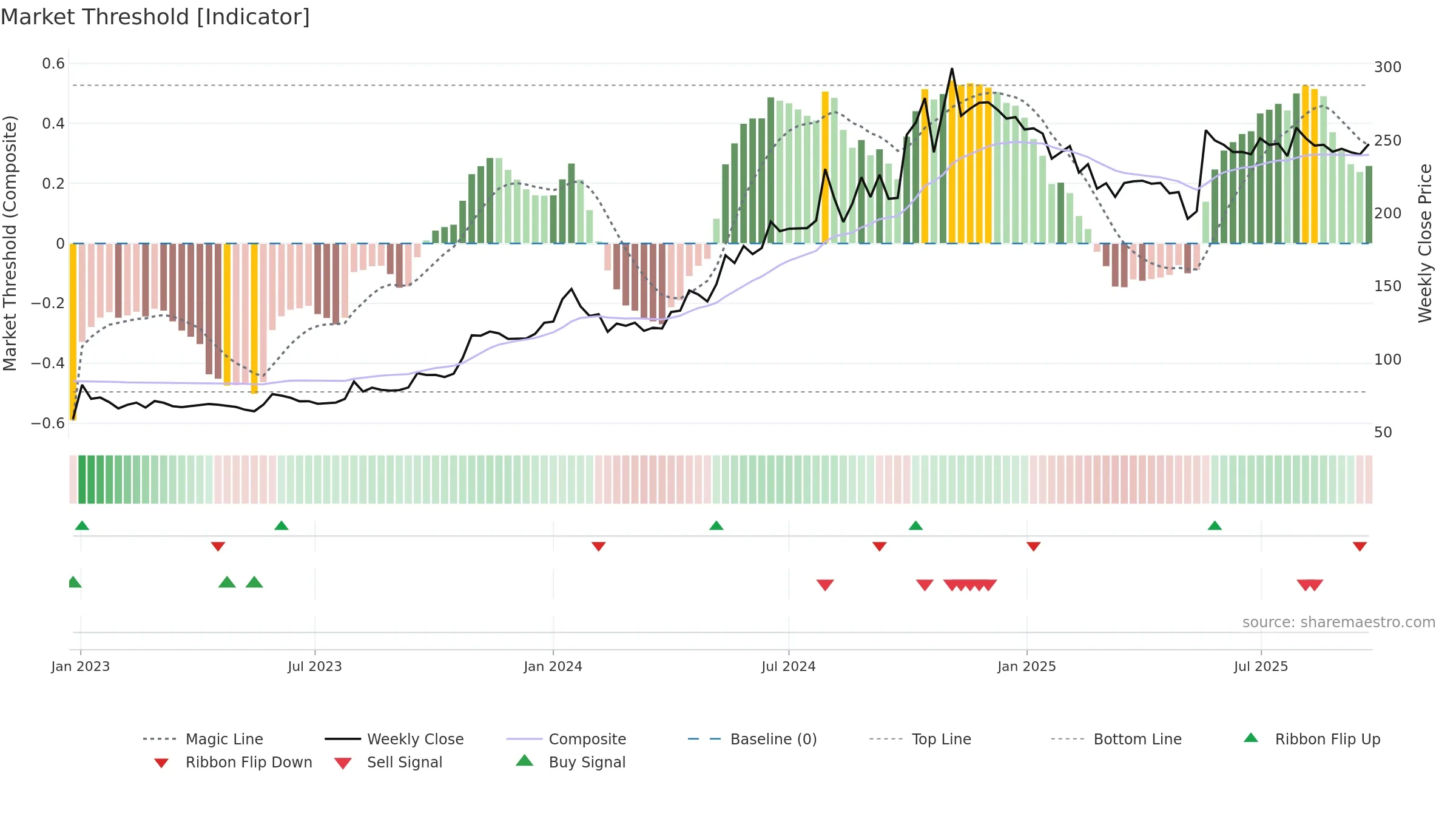Click the last ribbon flip down marker

tap(1360, 547)
